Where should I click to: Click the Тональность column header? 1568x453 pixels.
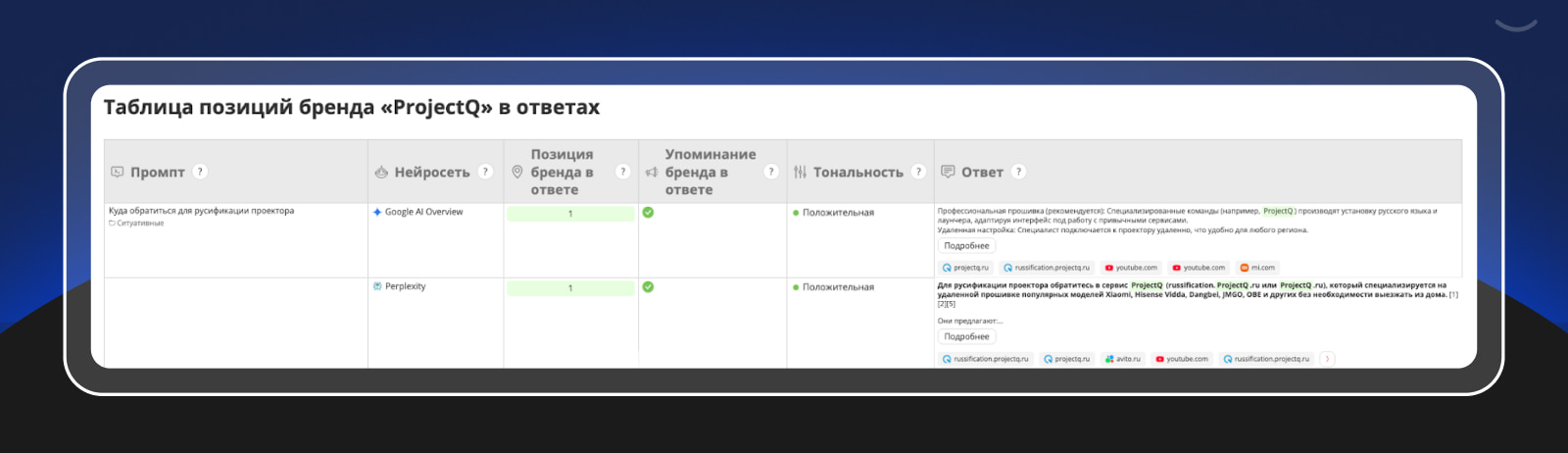pyautogui.click(x=857, y=172)
